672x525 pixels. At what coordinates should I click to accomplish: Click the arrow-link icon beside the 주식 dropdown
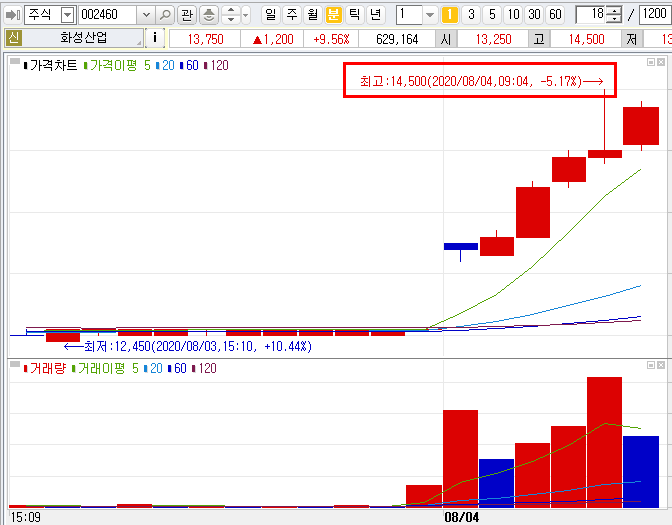point(13,15)
